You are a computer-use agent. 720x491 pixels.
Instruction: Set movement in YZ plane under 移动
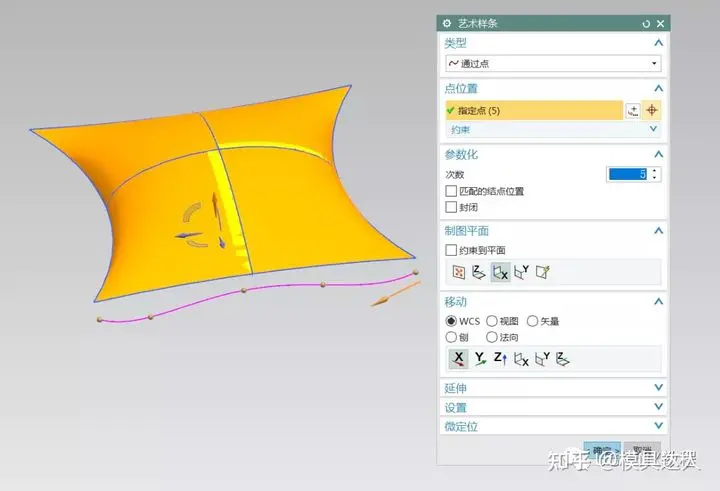click(x=521, y=359)
